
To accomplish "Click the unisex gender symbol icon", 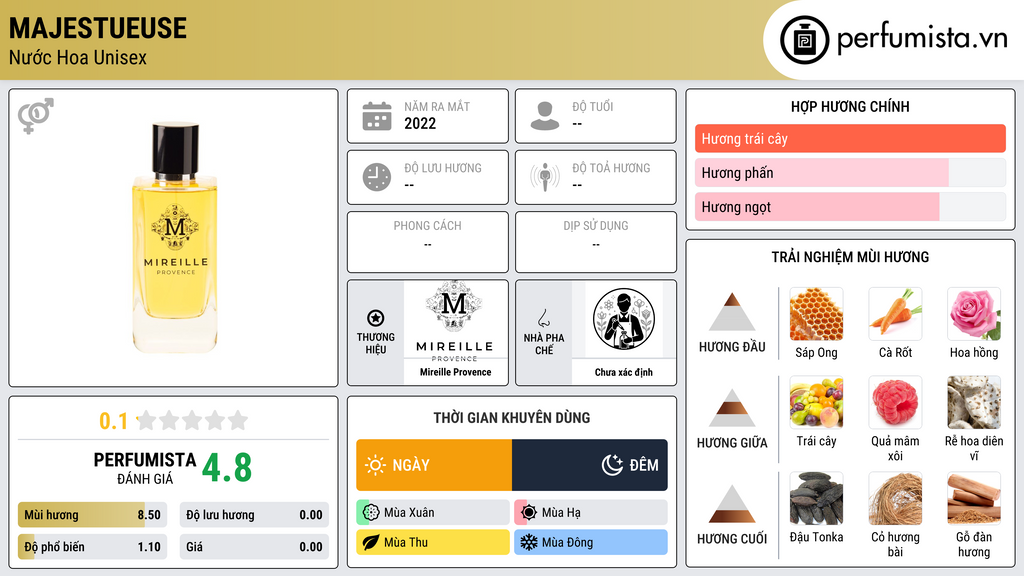I will pos(36,116).
